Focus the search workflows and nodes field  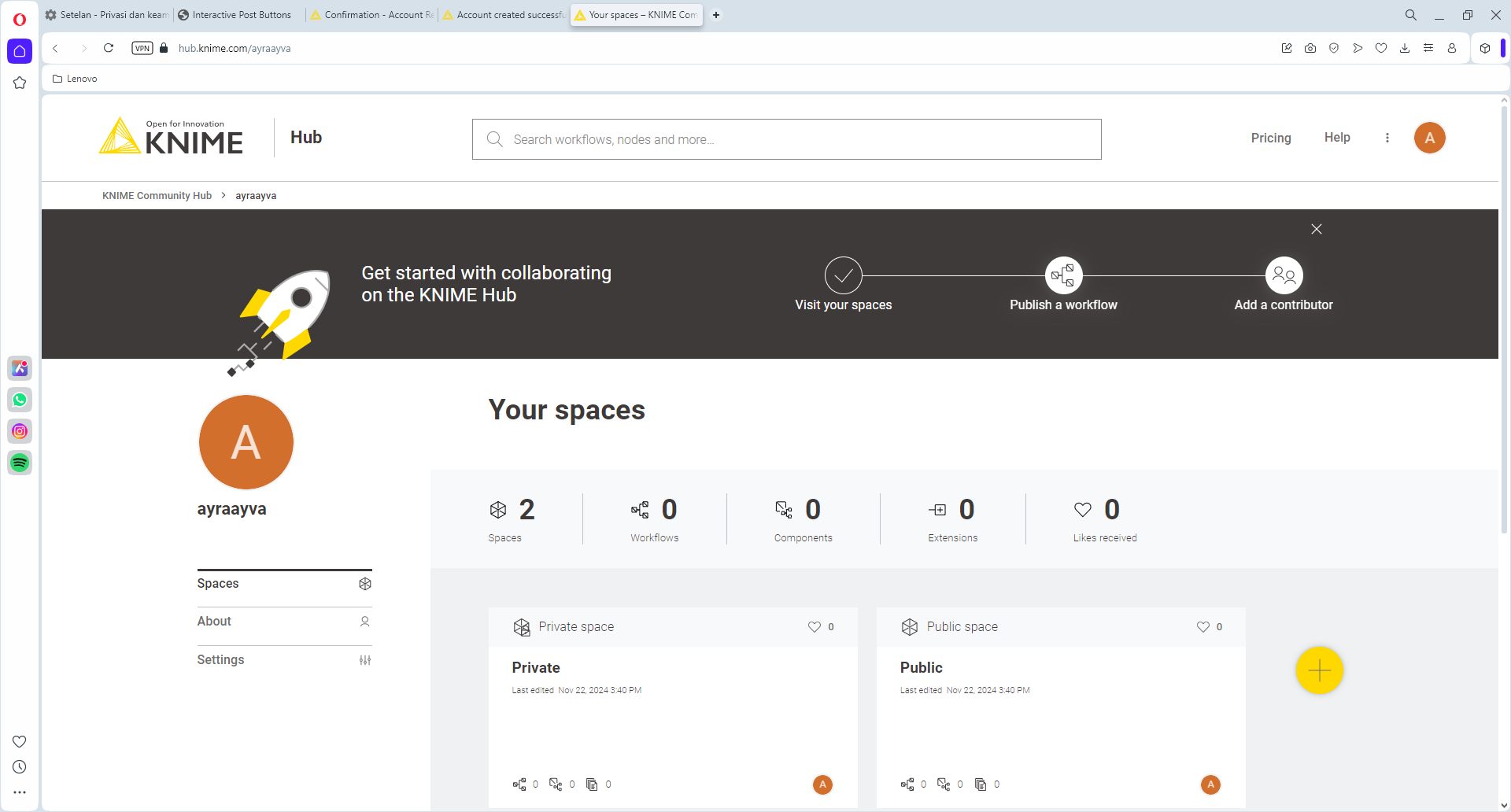(787, 139)
